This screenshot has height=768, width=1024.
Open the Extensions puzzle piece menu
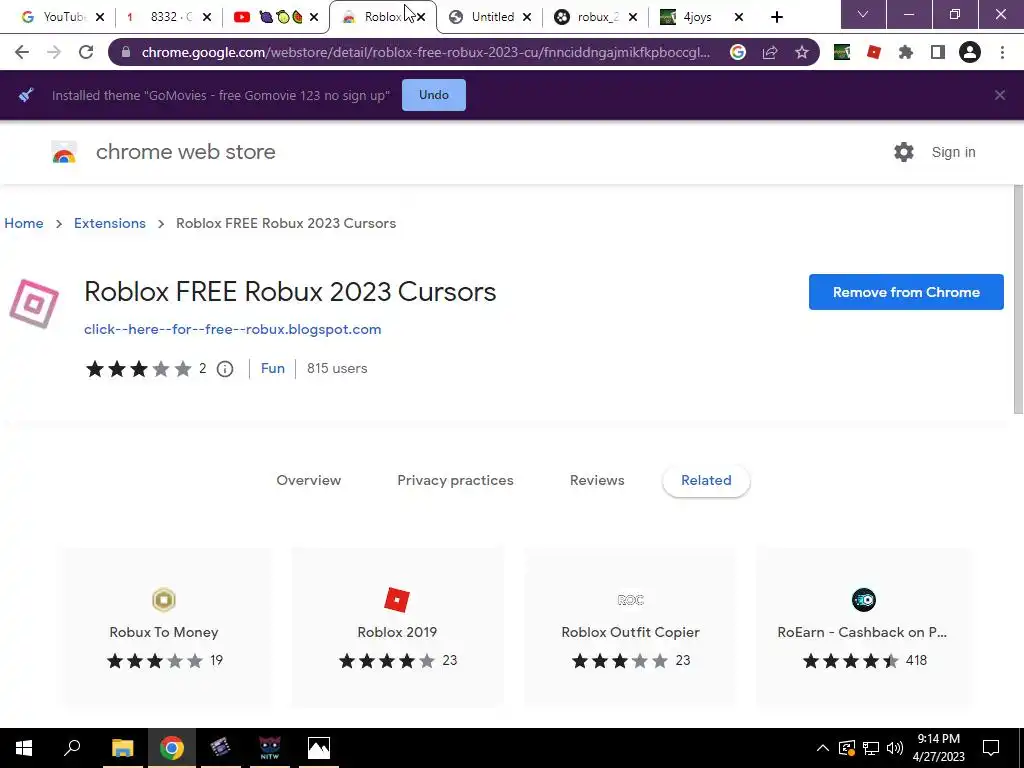click(x=906, y=52)
